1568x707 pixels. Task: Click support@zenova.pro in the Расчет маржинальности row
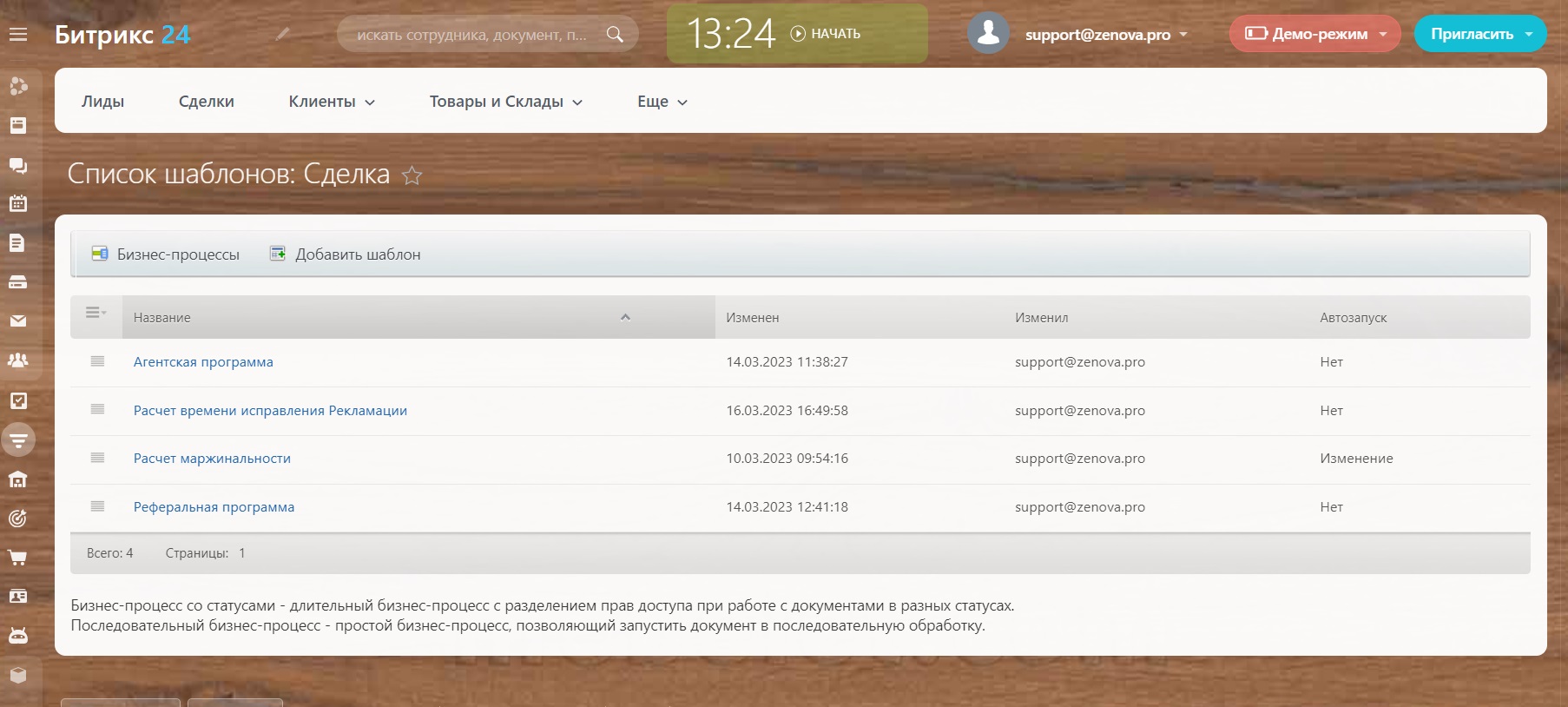tap(1080, 459)
